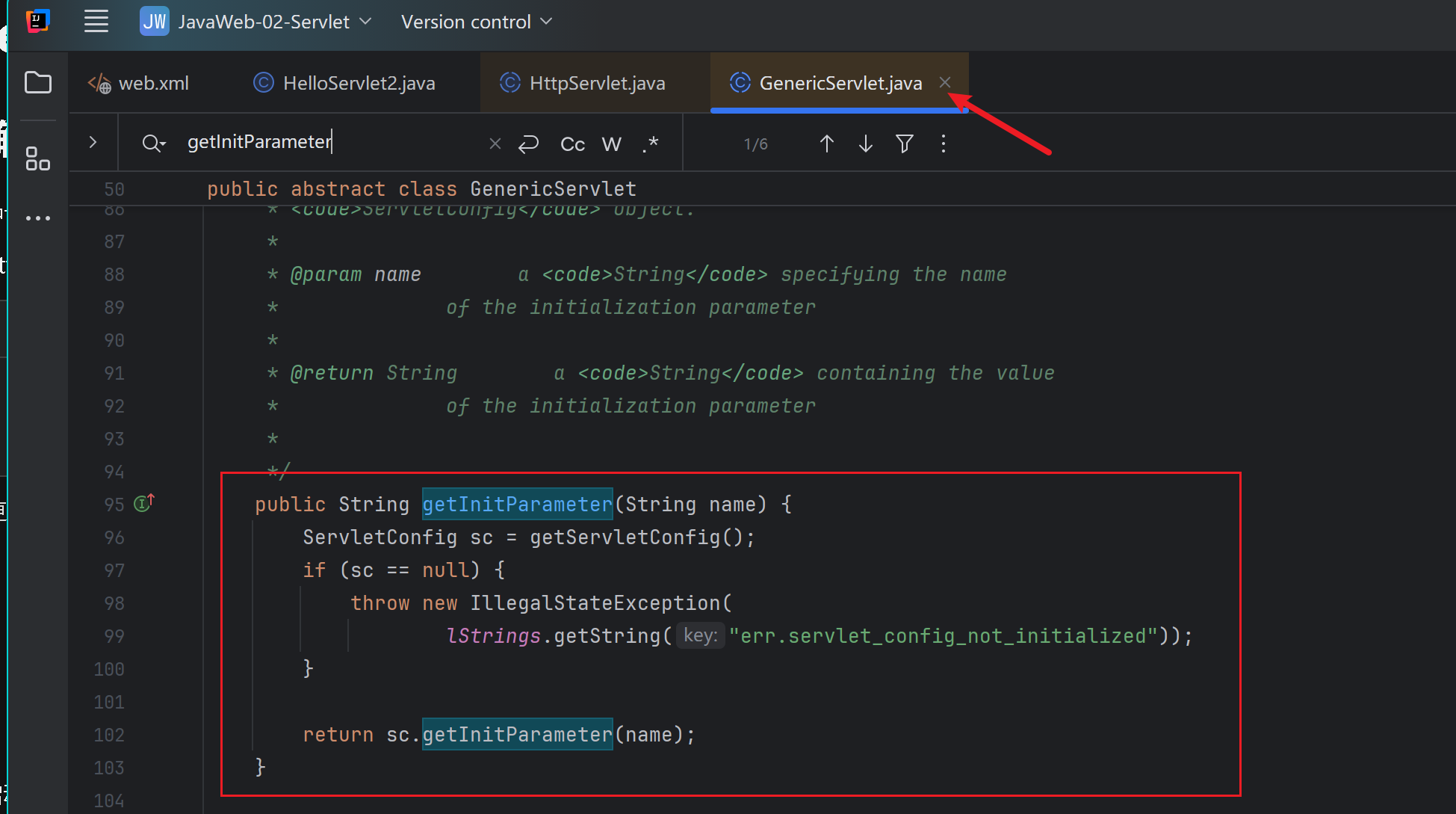Toggle Regex search option
This screenshot has width=1456, height=814.
pyautogui.click(x=650, y=144)
